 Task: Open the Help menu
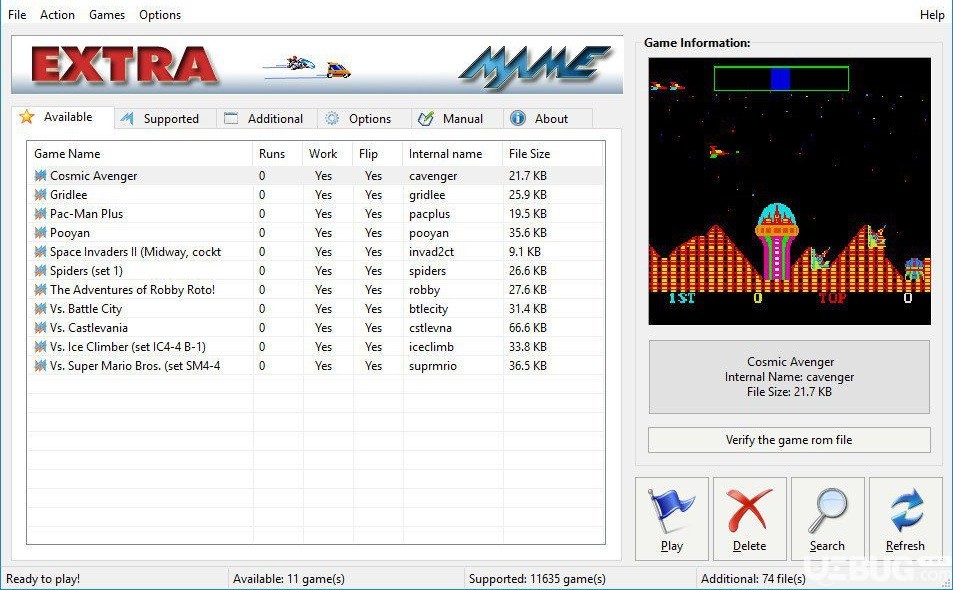click(x=932, y=15)
